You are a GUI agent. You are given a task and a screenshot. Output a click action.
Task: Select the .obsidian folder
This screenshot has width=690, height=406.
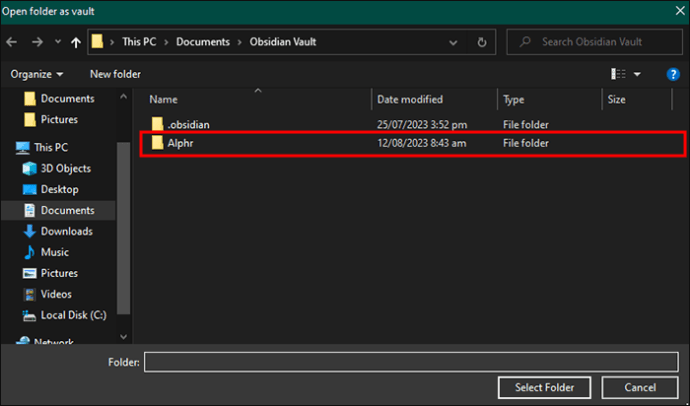[413, 124]
